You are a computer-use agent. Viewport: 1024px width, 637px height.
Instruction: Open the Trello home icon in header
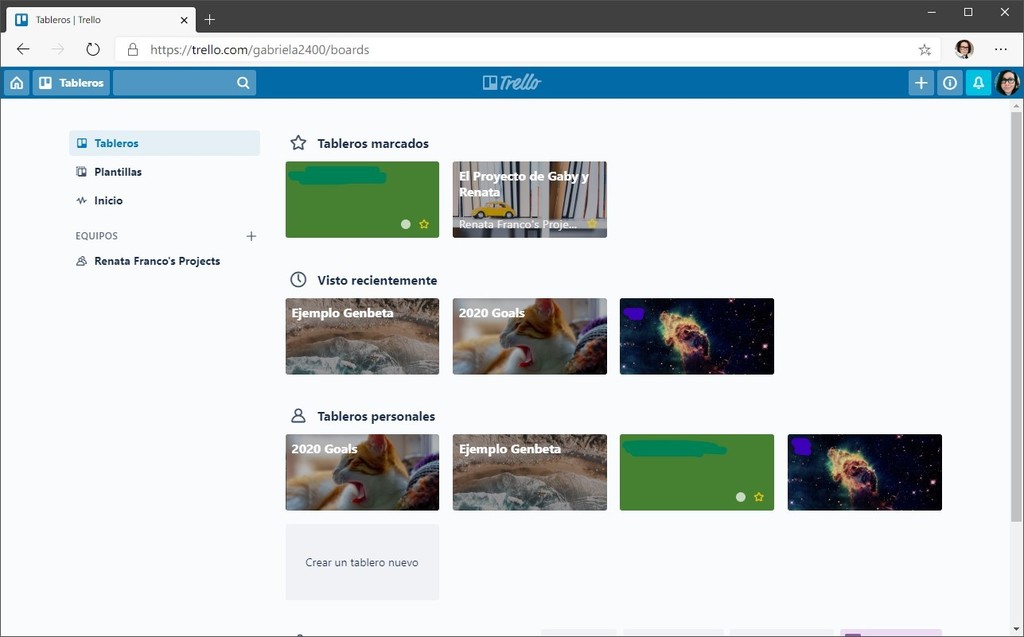[15, 82]
